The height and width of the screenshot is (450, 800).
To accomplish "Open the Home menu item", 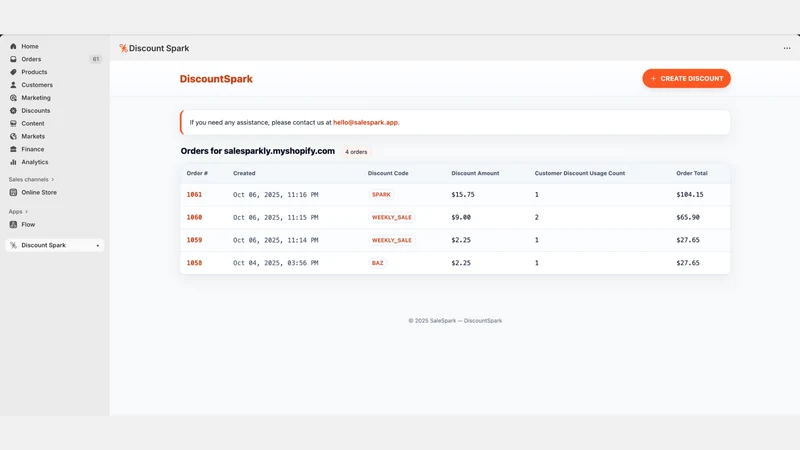I will click(30, 46).
